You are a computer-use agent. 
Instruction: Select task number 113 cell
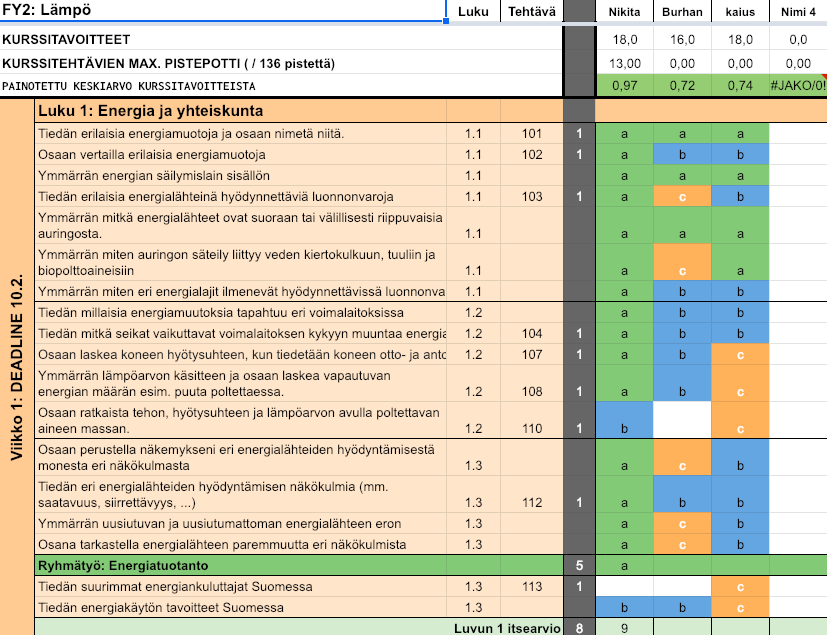coord(532,586)
